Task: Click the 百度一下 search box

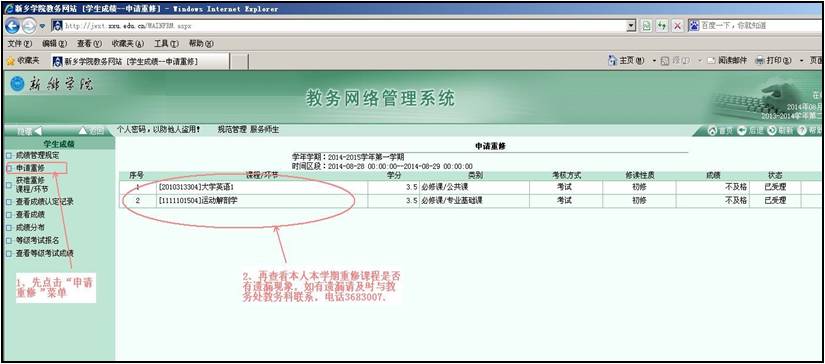Action: [x=762, y=25]
